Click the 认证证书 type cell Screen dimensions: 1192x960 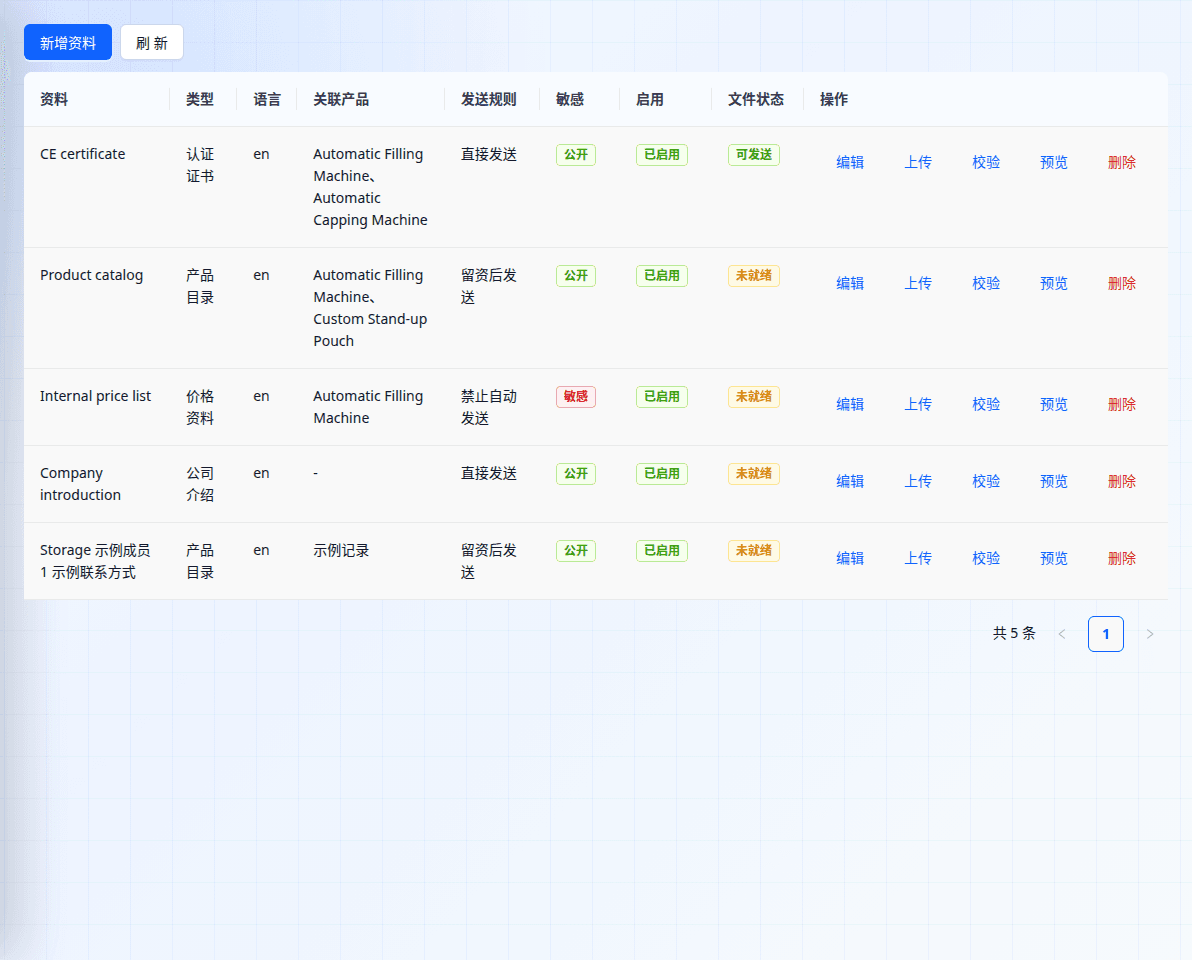click(200, 165)
